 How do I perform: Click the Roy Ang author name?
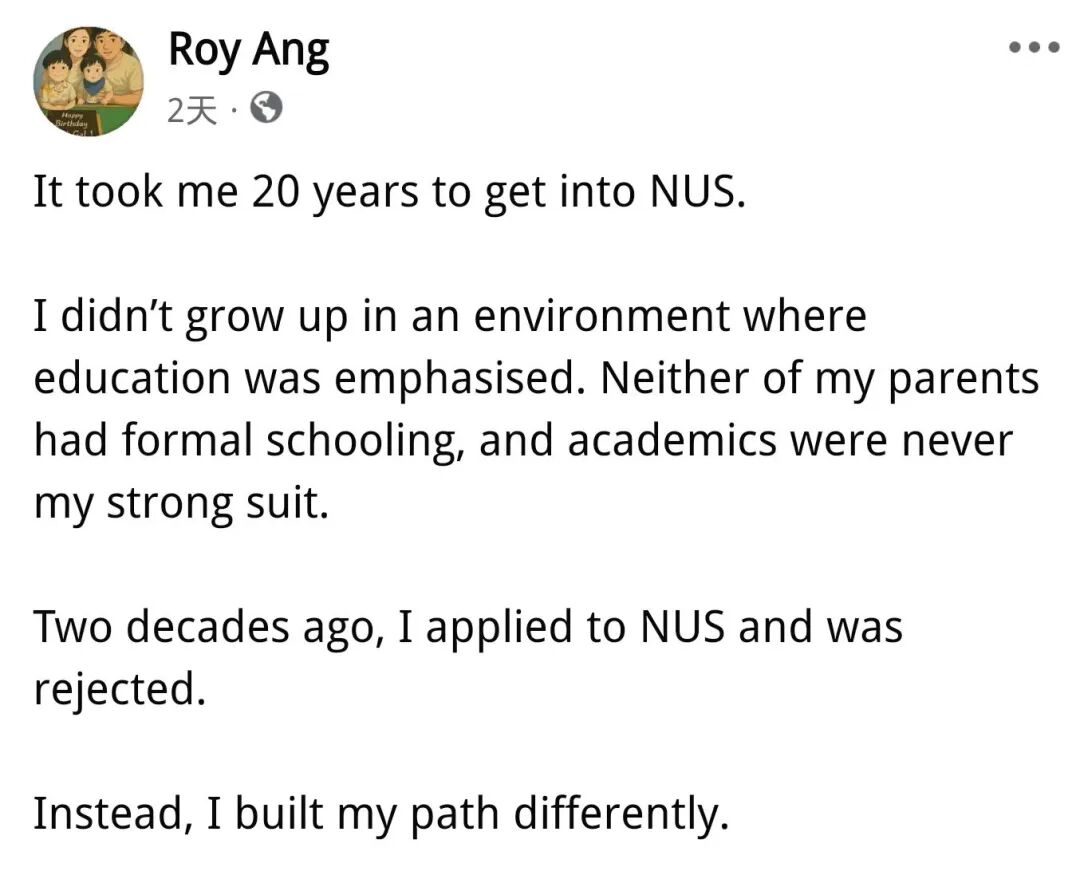(249, 49)
